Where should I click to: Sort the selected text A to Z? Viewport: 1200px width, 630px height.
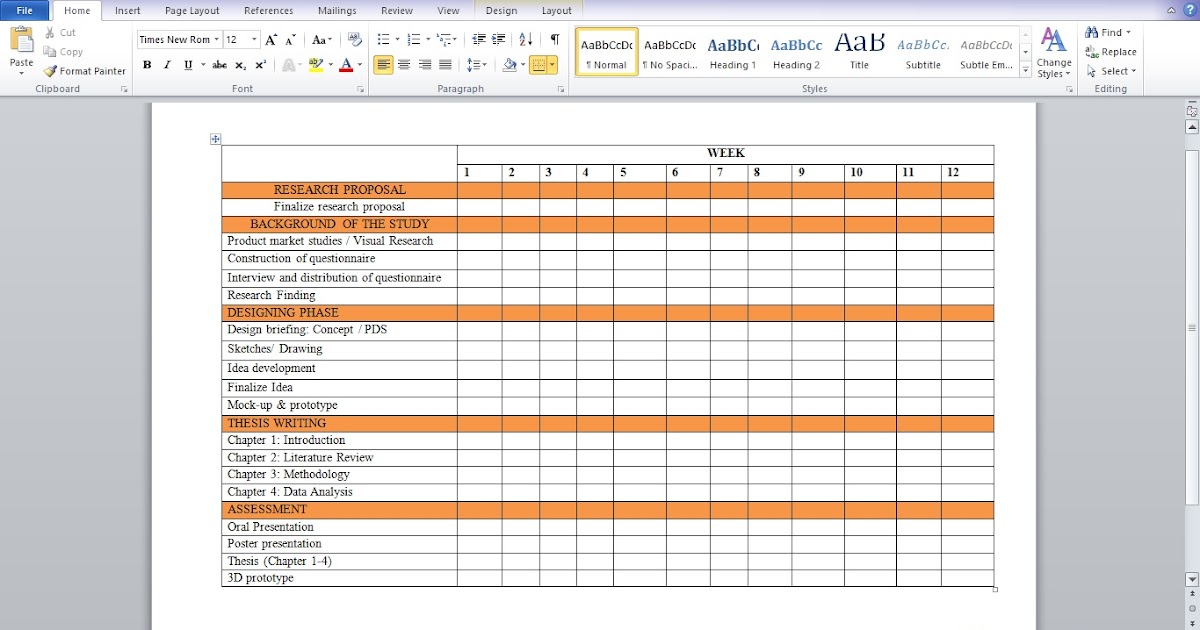526,40
